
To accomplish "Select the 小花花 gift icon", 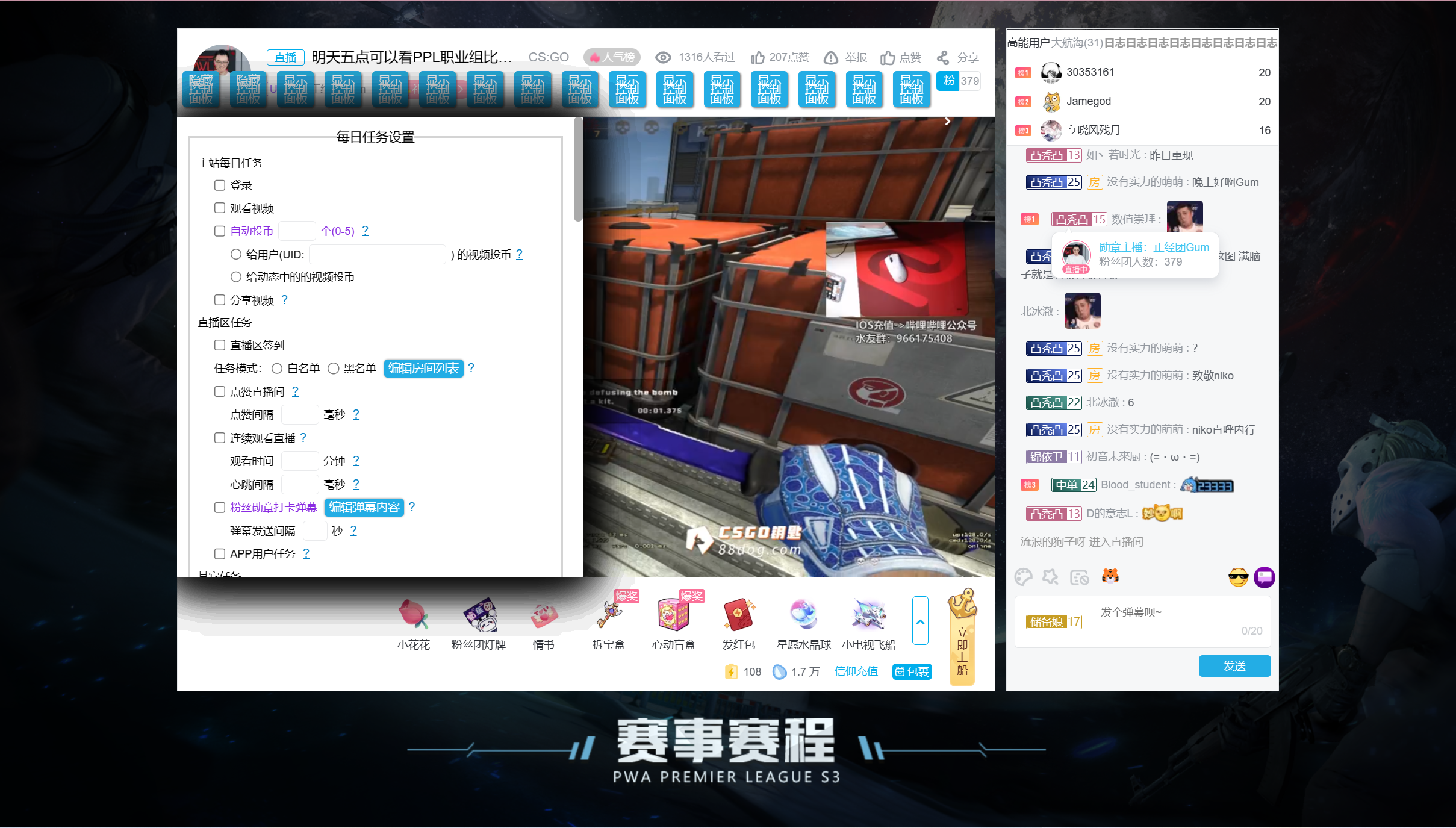I will click(414, 614).
